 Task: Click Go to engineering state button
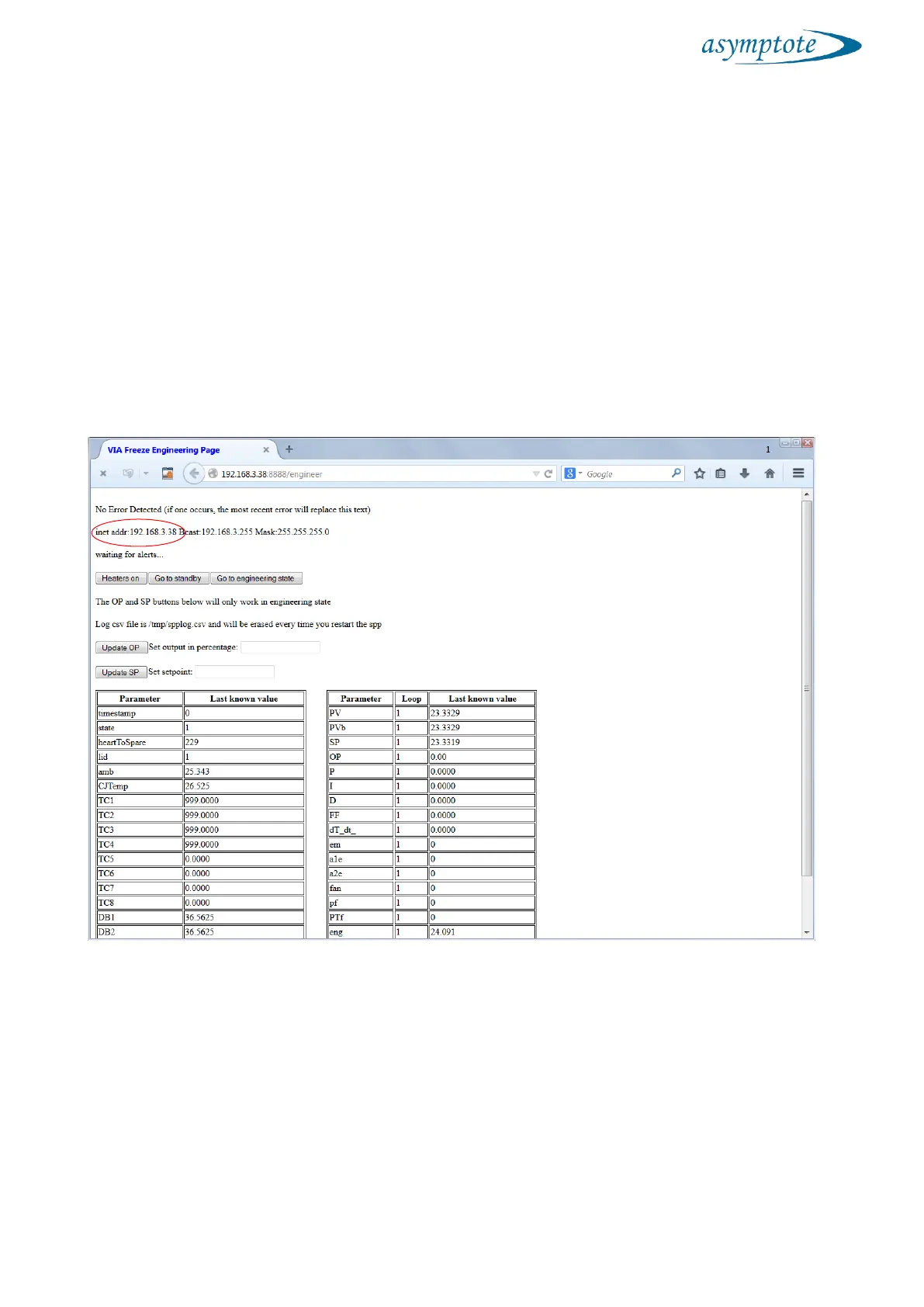(256, 578)
